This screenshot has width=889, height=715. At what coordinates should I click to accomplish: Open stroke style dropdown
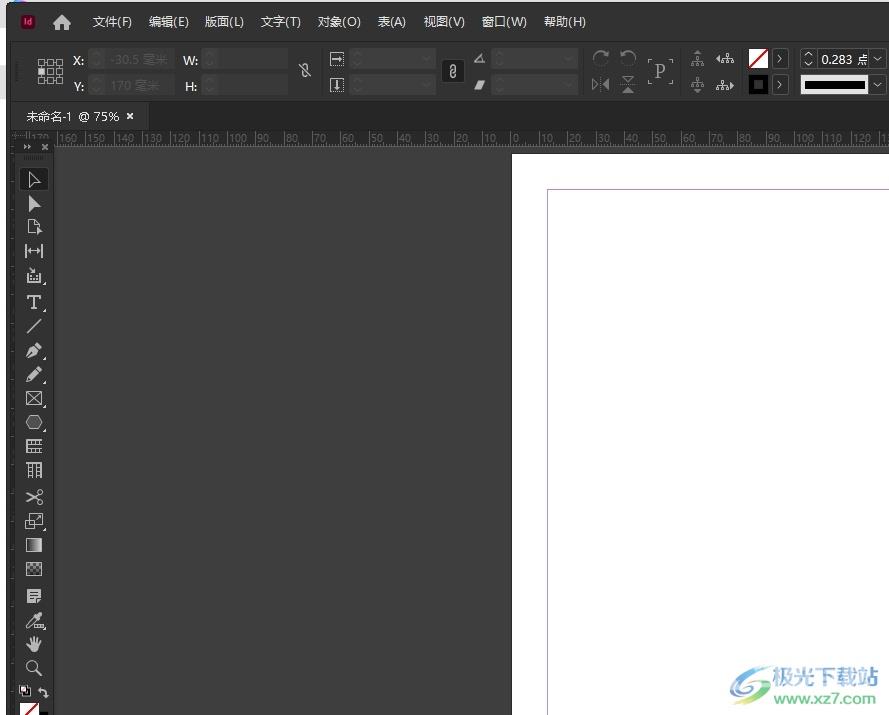point(878,85)
